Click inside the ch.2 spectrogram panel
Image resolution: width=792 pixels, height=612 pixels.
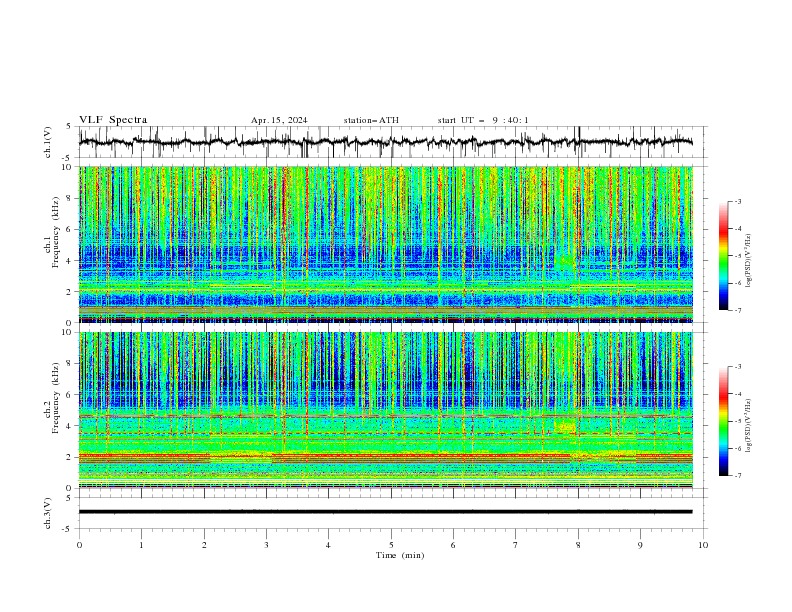(x=385, y=410)
